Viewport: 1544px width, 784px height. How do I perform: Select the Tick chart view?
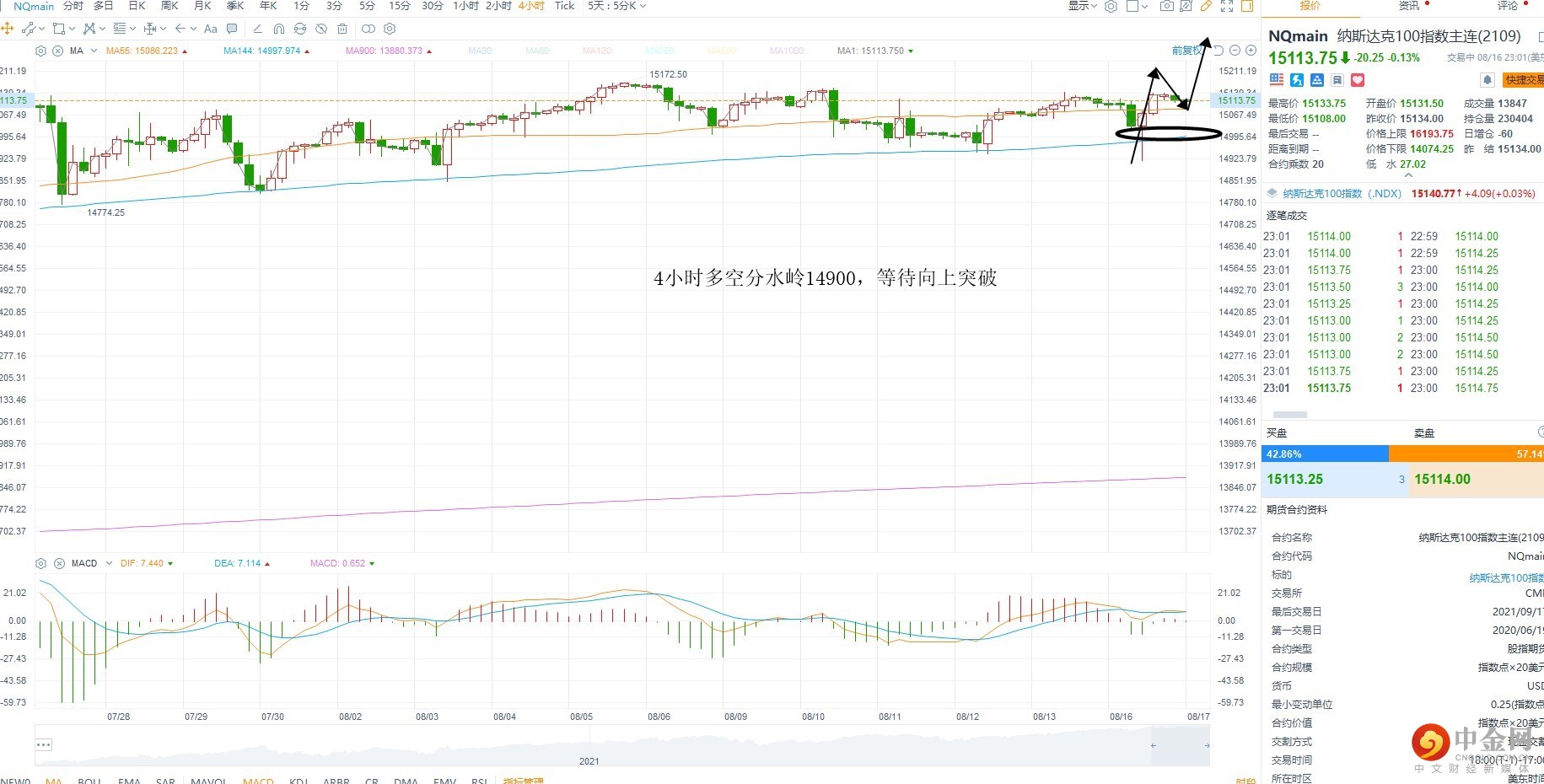(x=564, y=6)
